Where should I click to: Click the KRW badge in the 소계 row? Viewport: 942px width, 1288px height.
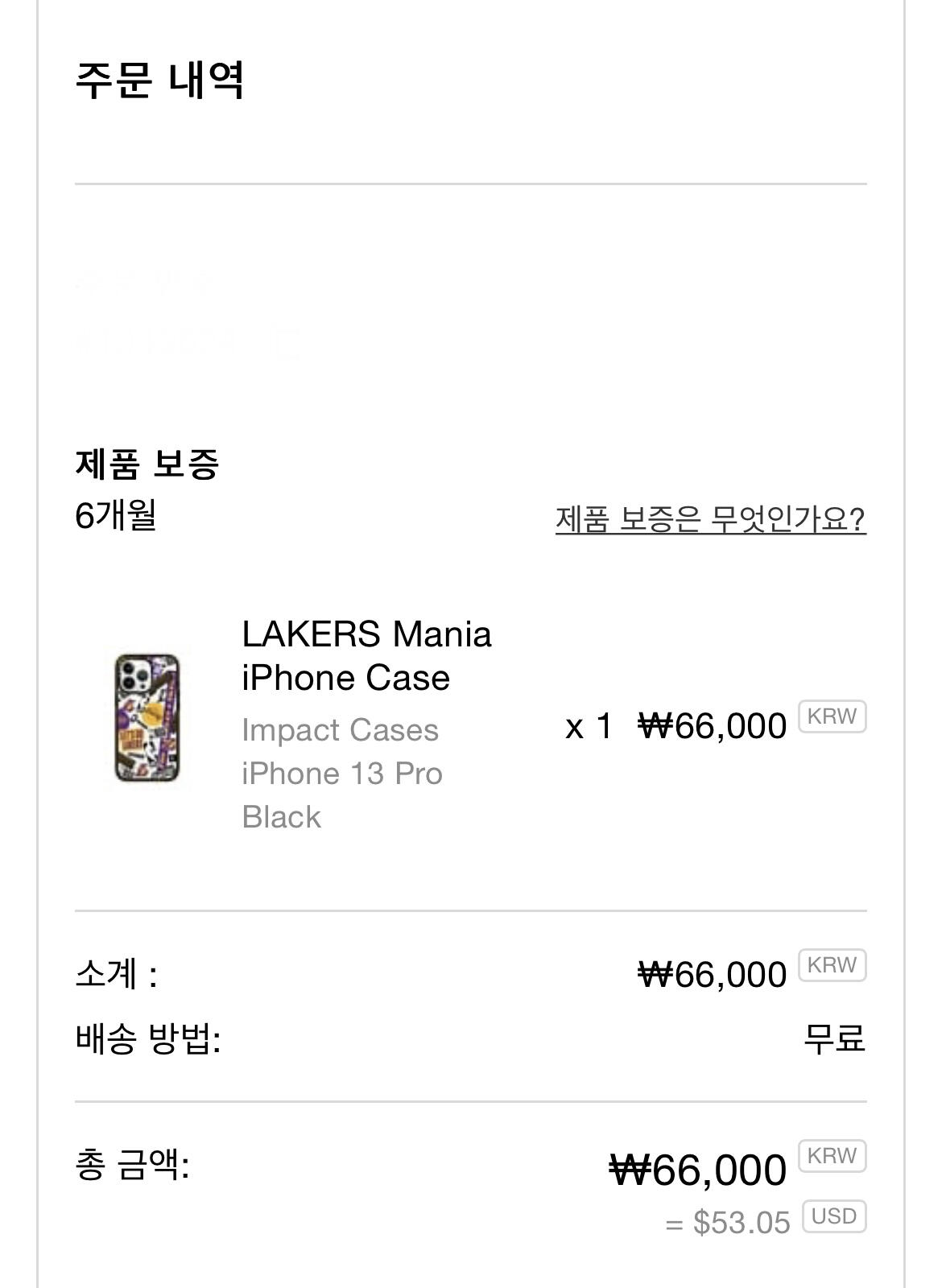pyautogui.click(x=832, y=965)
